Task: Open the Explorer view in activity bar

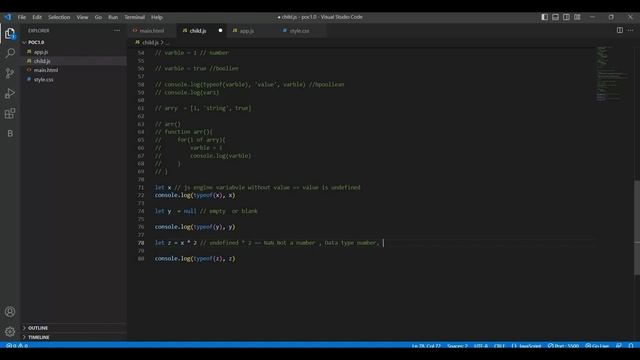Action: (10, 33)
